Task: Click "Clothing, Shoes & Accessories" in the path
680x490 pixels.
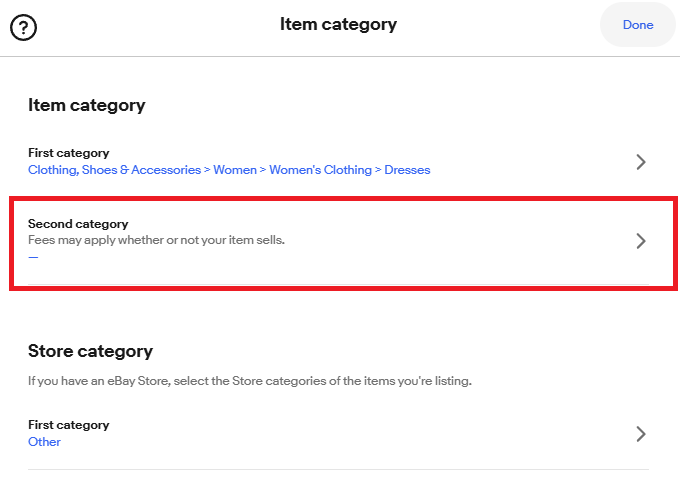Action: click(x=114, y=170)
